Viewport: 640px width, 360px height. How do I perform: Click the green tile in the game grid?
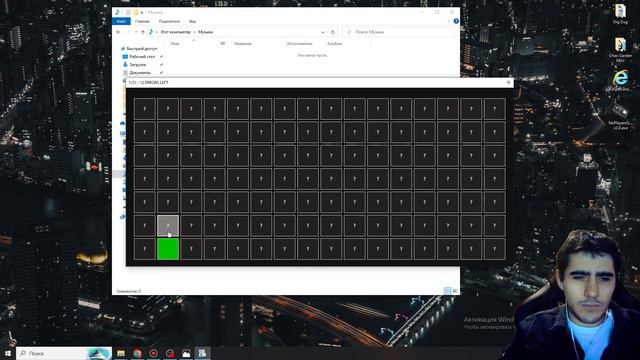tap(168, 249)
